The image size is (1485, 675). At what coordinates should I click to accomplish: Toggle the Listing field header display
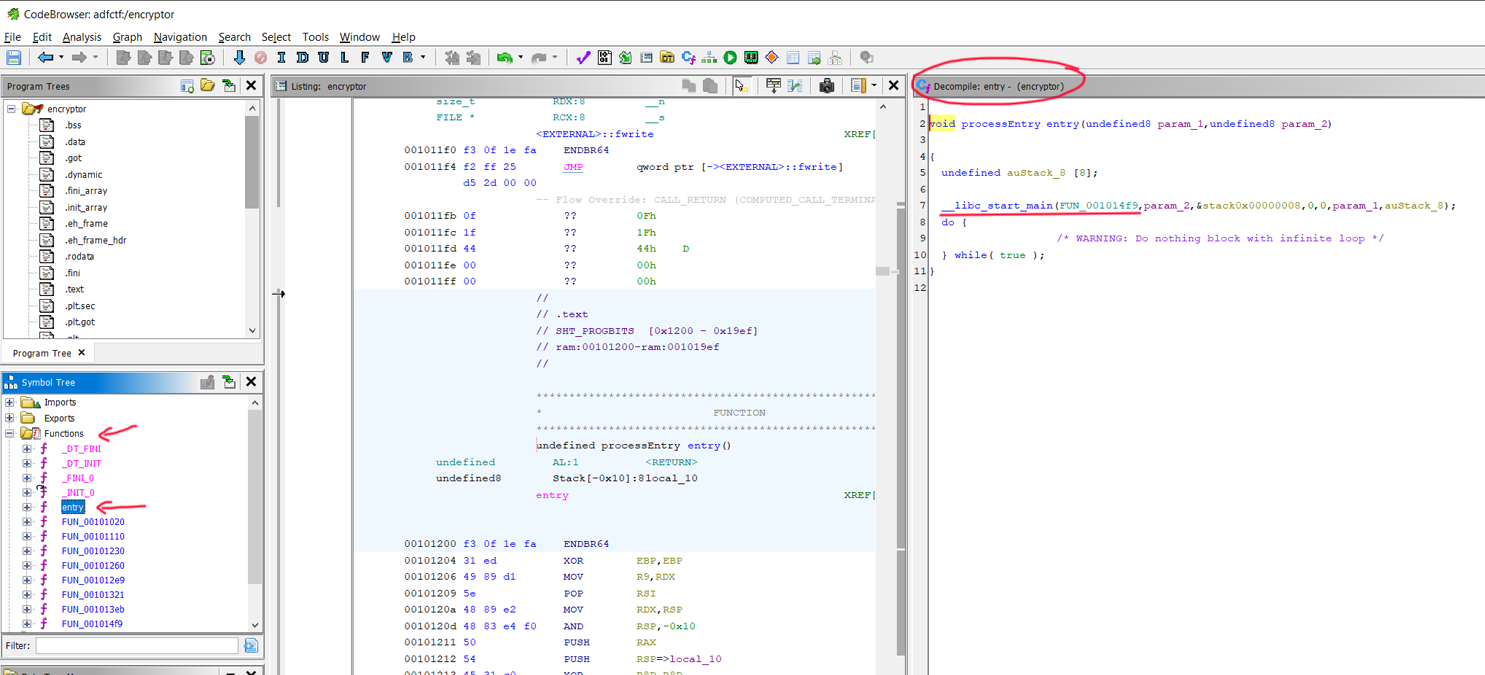pos(774,85)
